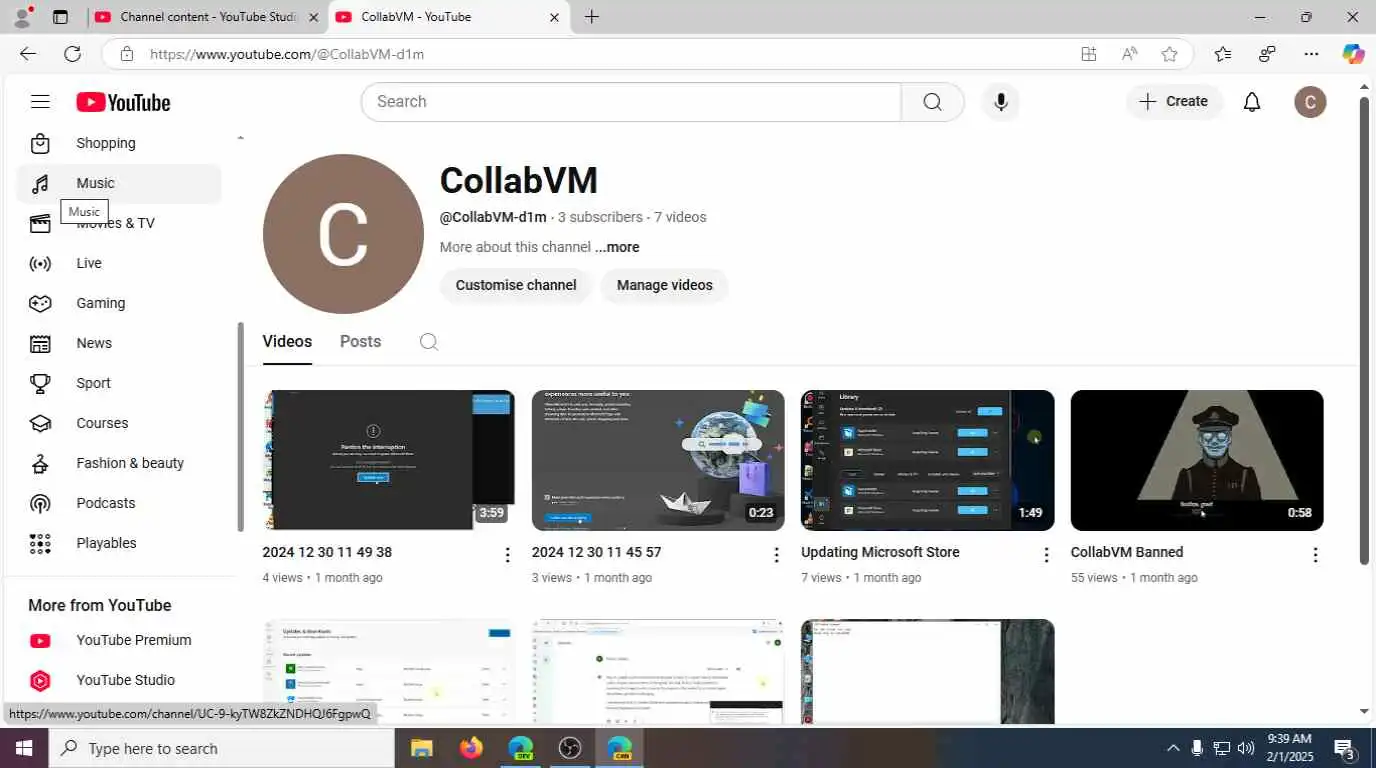
Task: Open Courses in the sidebar
Action: 118,423
